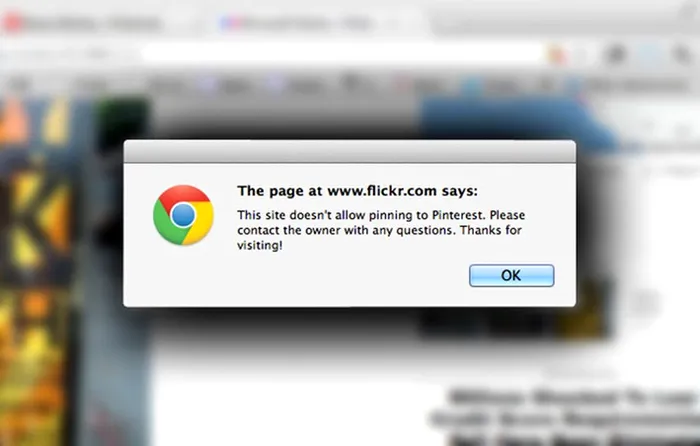Click the fullscreen icon in the window's top-right corner
The height and width of the screenshot is (446, 700).
click(x=690, y=8)
